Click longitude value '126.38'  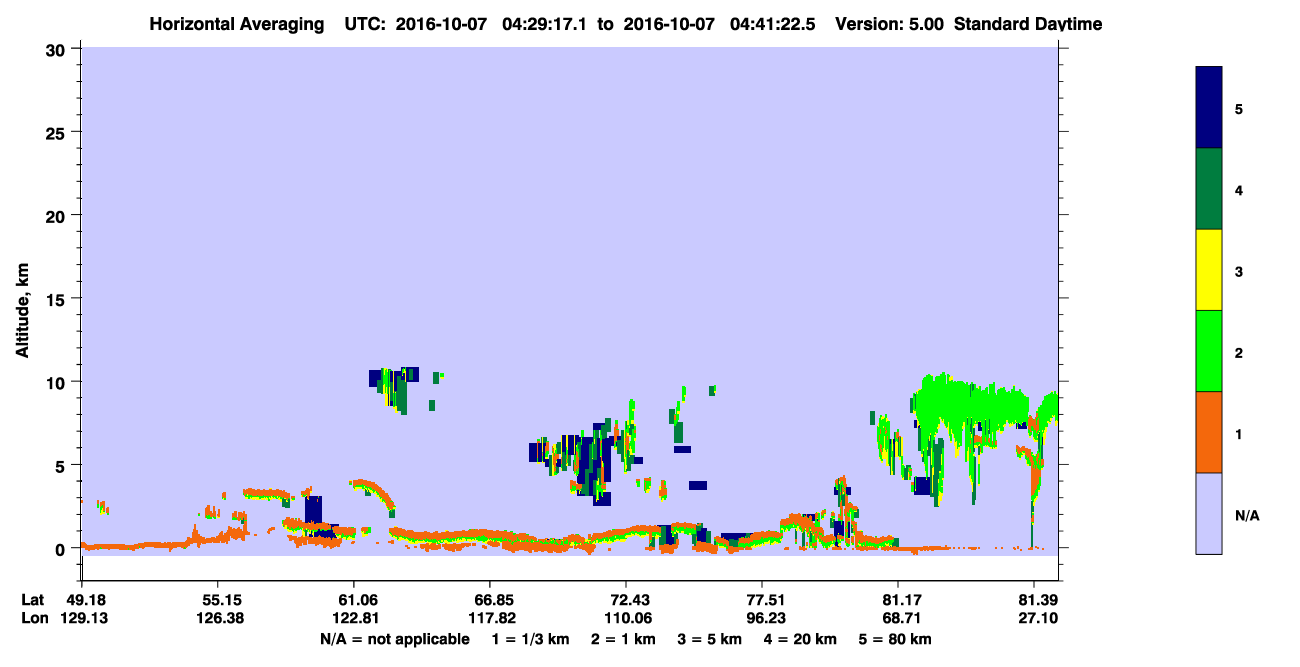point(218,618)
